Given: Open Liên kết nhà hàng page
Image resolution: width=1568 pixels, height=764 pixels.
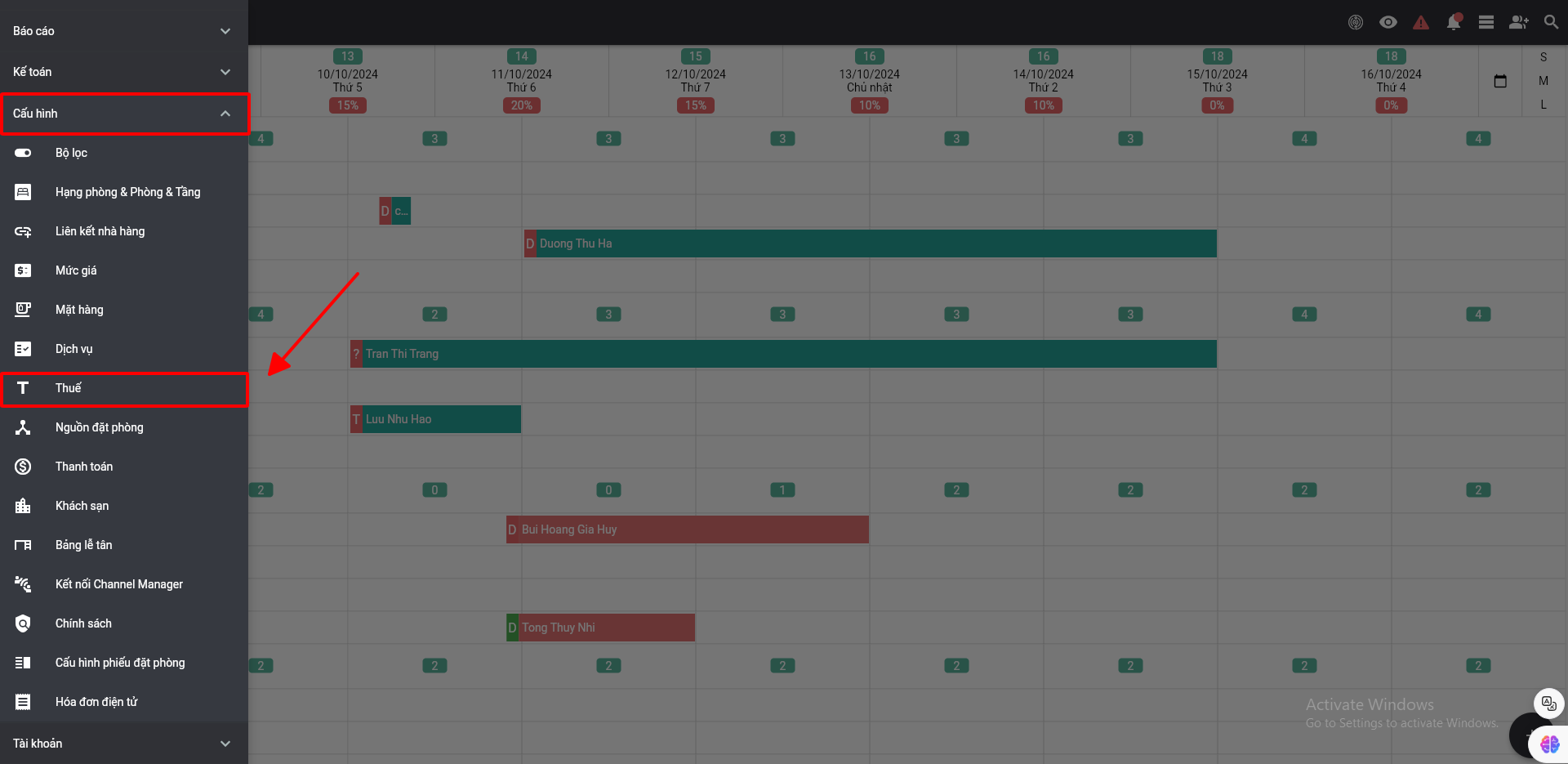Looking at the screenshot, I should pyautogui.click(x=124, y=231).
